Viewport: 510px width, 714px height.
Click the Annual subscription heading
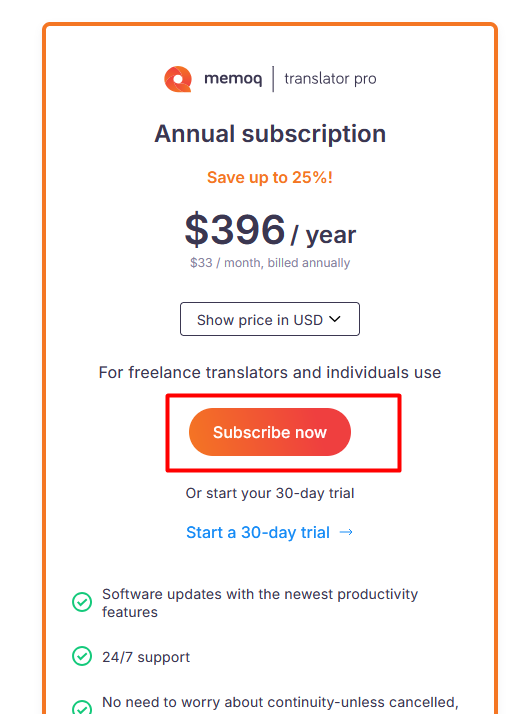coord(270,134)
